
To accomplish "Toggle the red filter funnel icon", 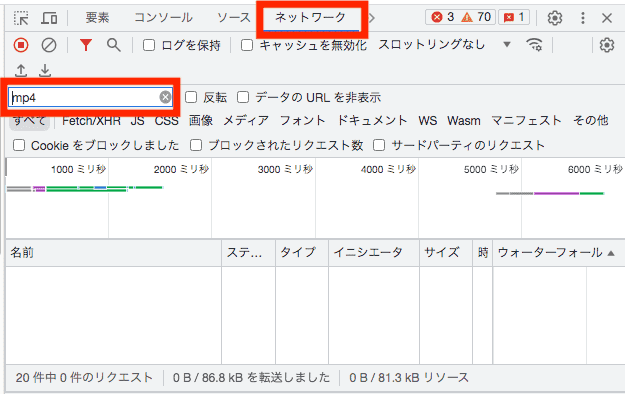I will (86, 45).
